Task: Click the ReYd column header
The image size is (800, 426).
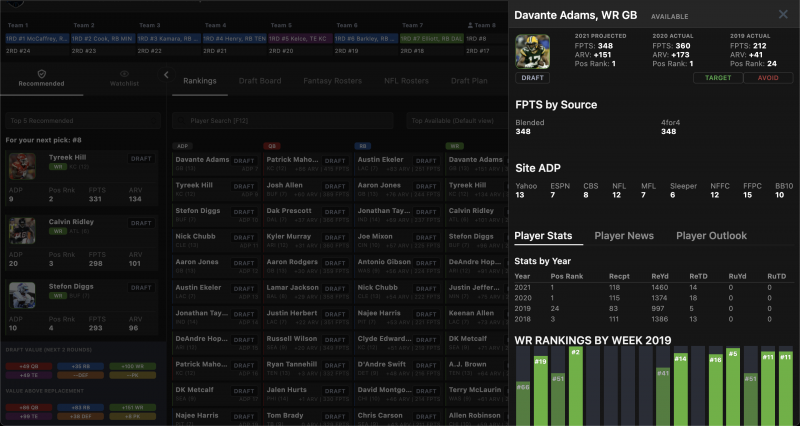Action: pos(660,276)
